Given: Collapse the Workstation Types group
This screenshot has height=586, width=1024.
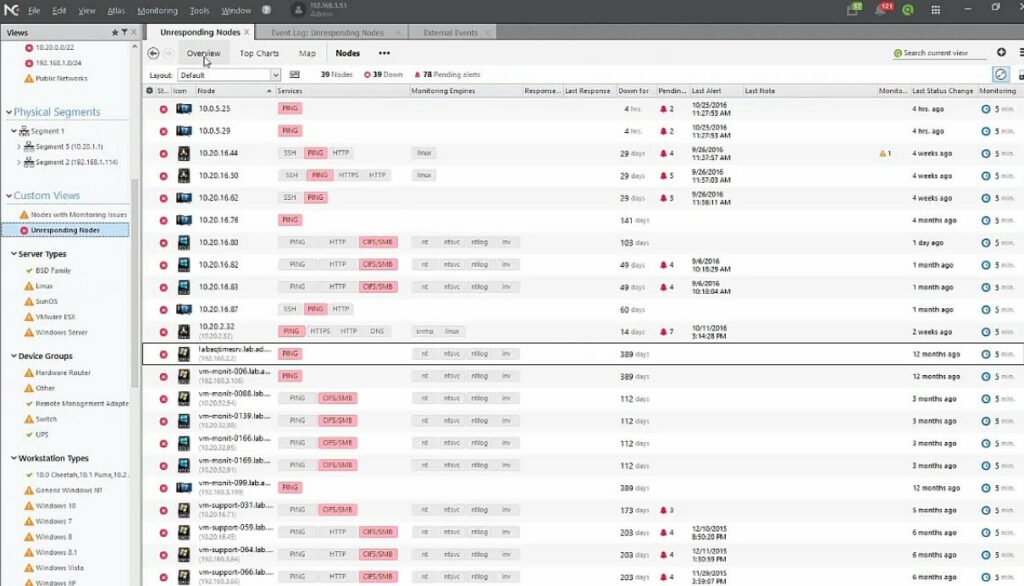Looking at the screenshot, I should [x=14, y=459].
